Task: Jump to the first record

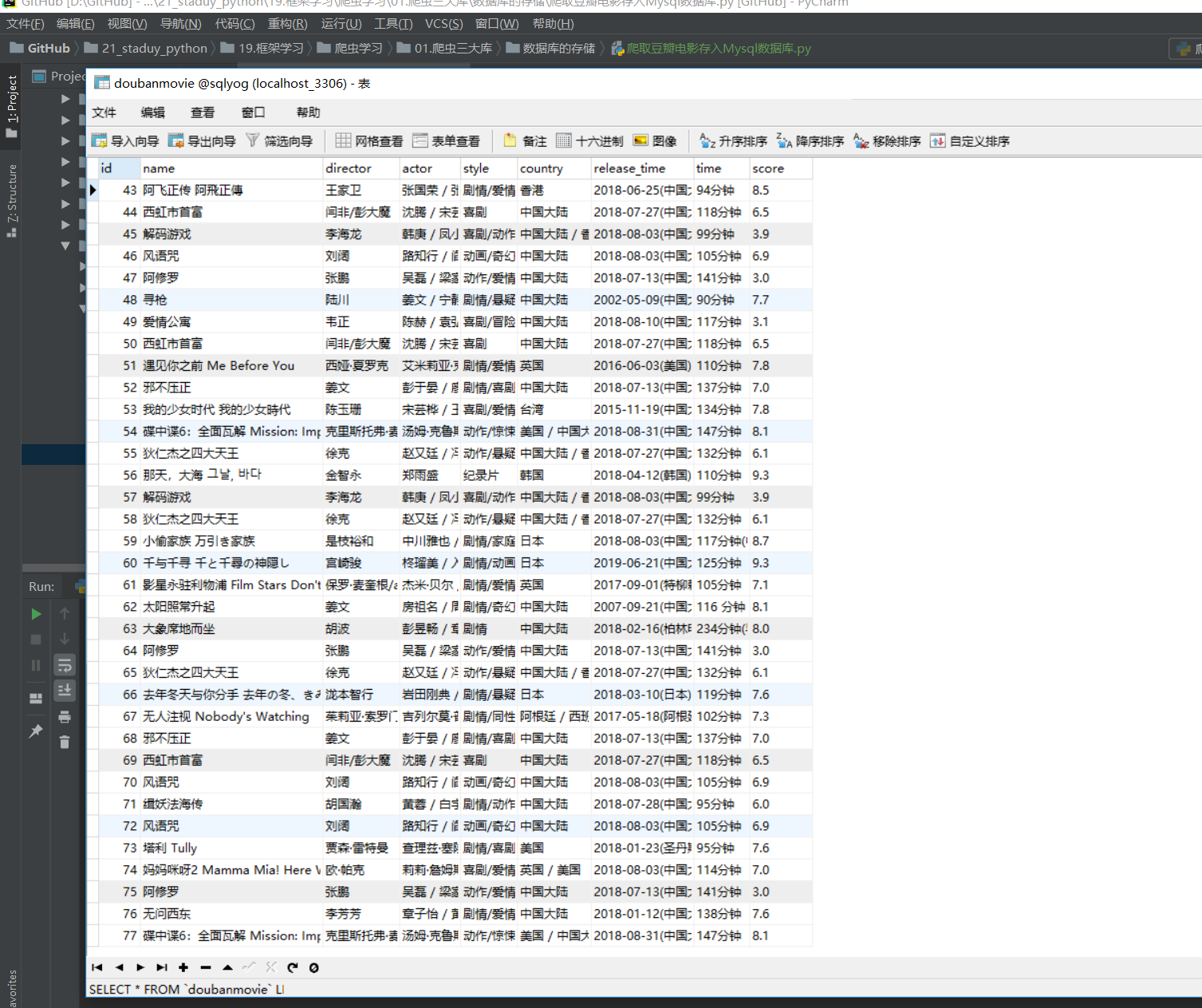Action: (x=97, y=967)
